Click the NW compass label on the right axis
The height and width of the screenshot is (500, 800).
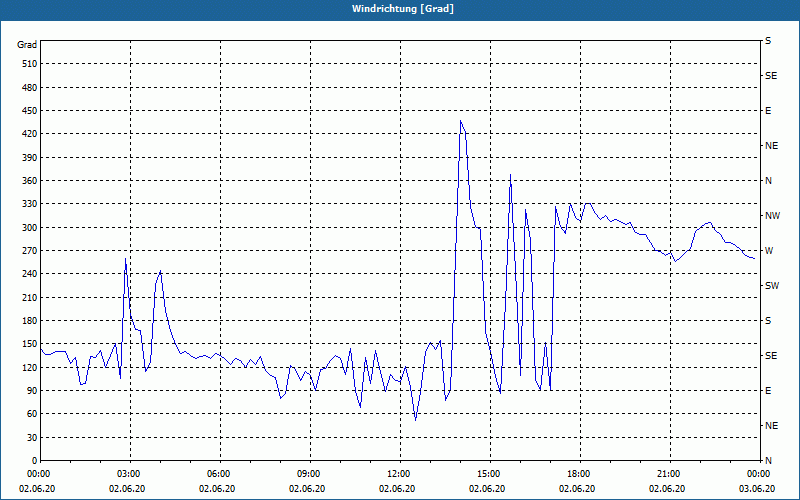pos(772,216)
